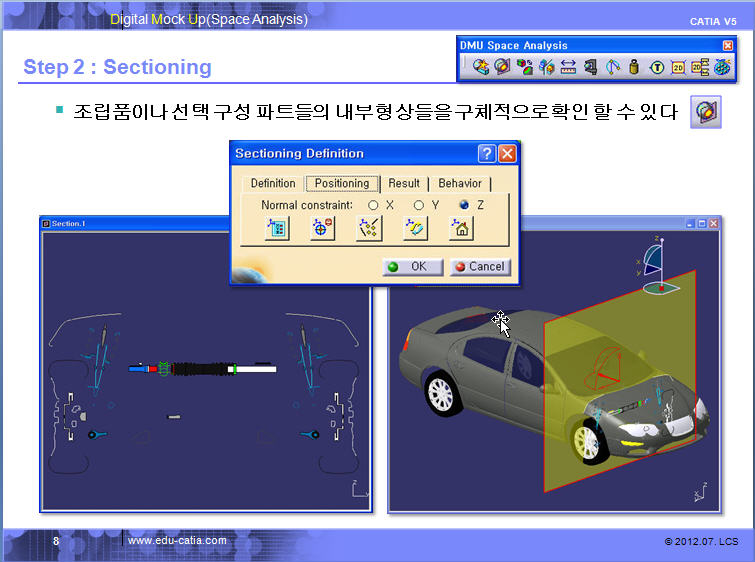The width and height of the screenshot is (755, 562).
Task: Click the Positioning by 2/3 Selections icon
Action: pos(369,228)
